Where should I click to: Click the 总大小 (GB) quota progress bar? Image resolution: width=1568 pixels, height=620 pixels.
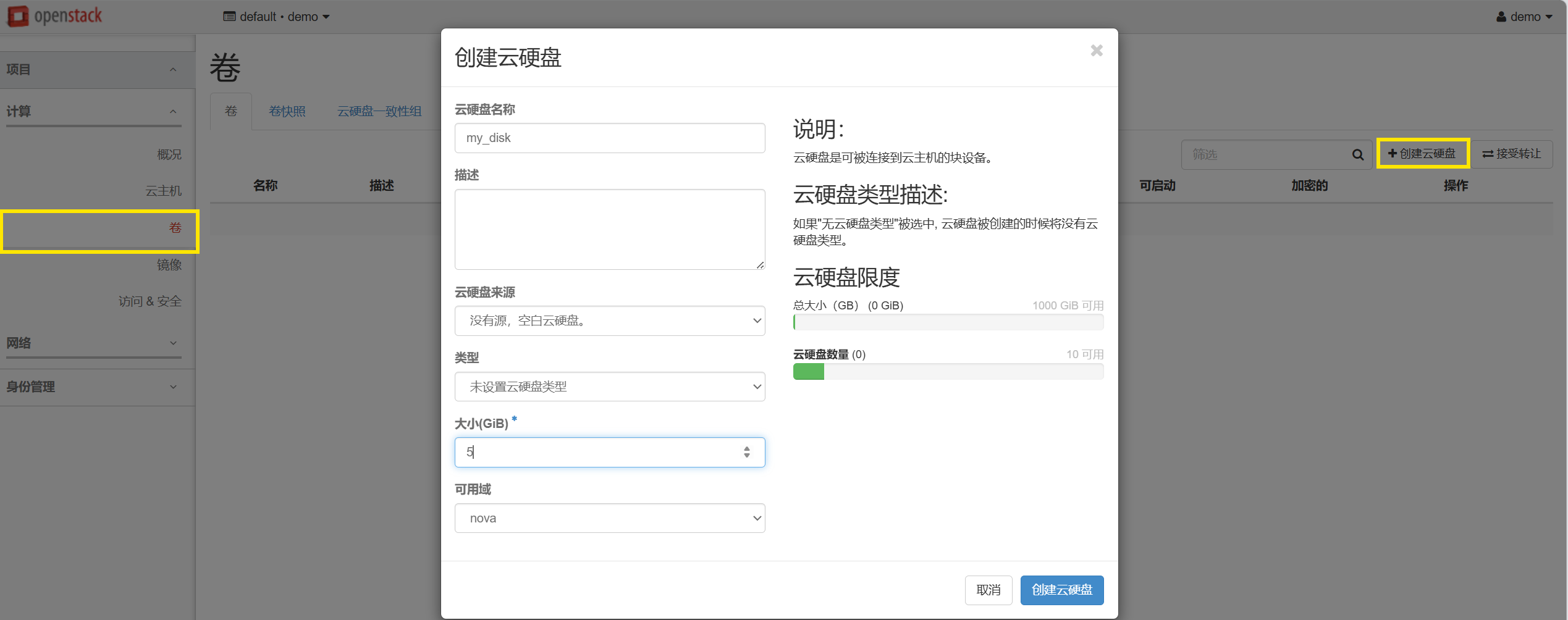tap(948, 322)
